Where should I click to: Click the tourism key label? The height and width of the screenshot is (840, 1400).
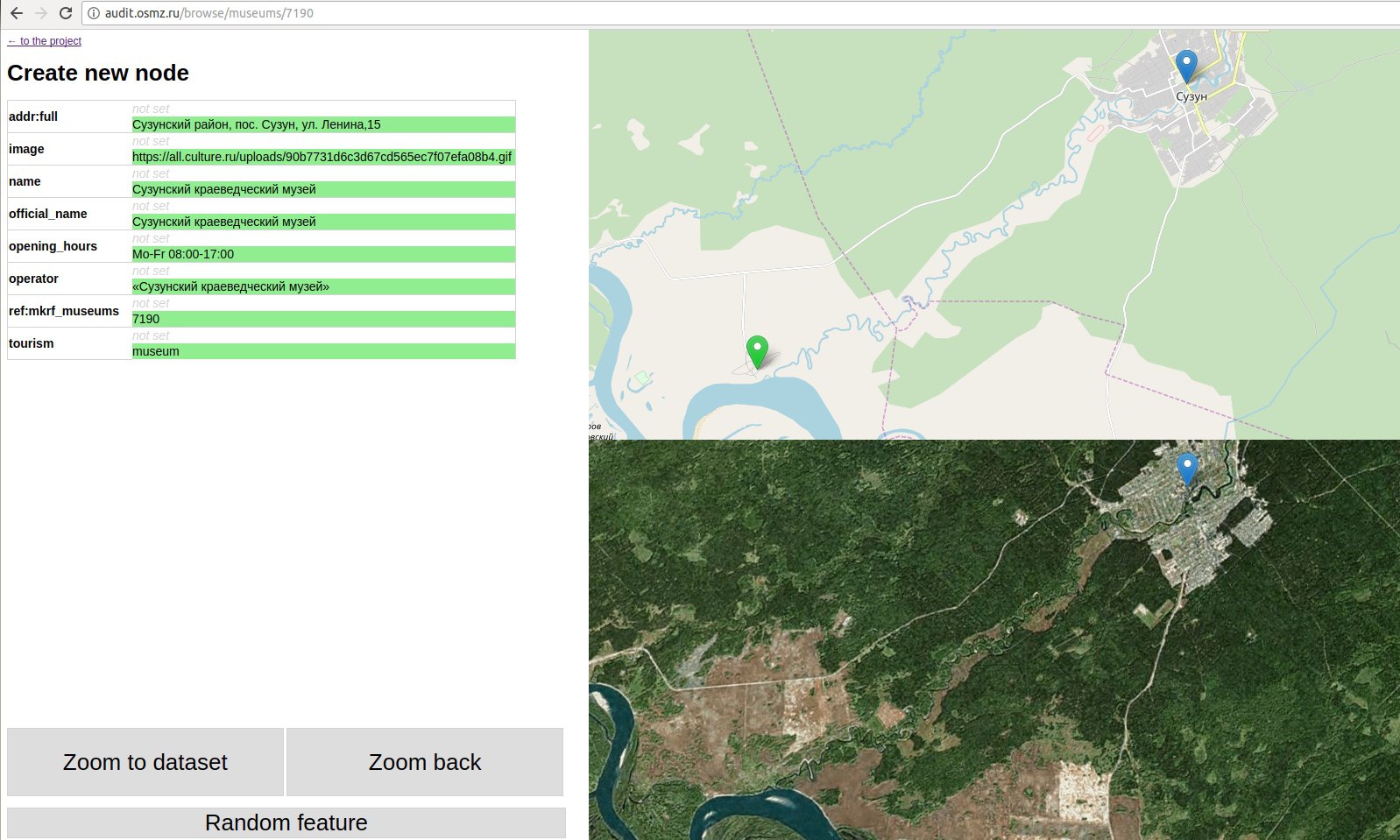(x=32, y=343)
